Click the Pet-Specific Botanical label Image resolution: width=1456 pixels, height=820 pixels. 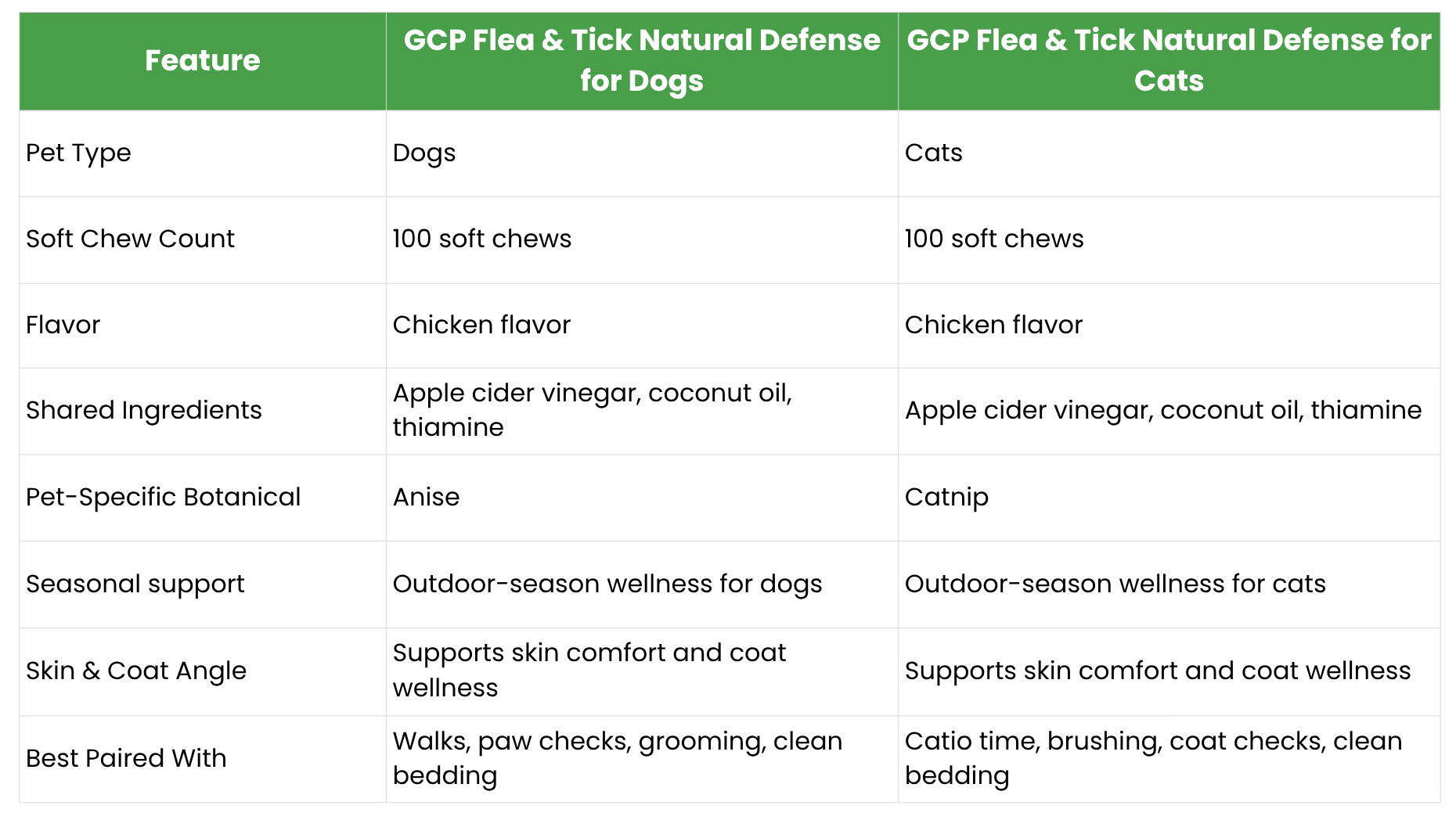click(x=163, y=497)
